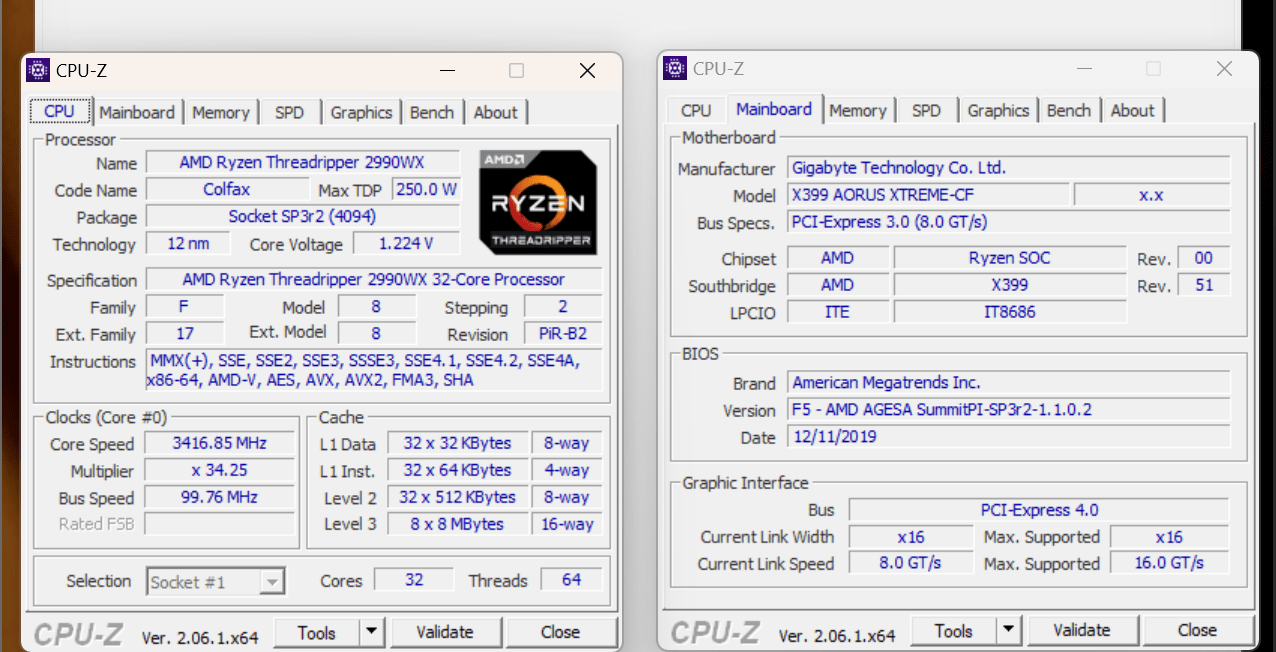
Task: Open the Memory tab in the right window
Action: 858,110
